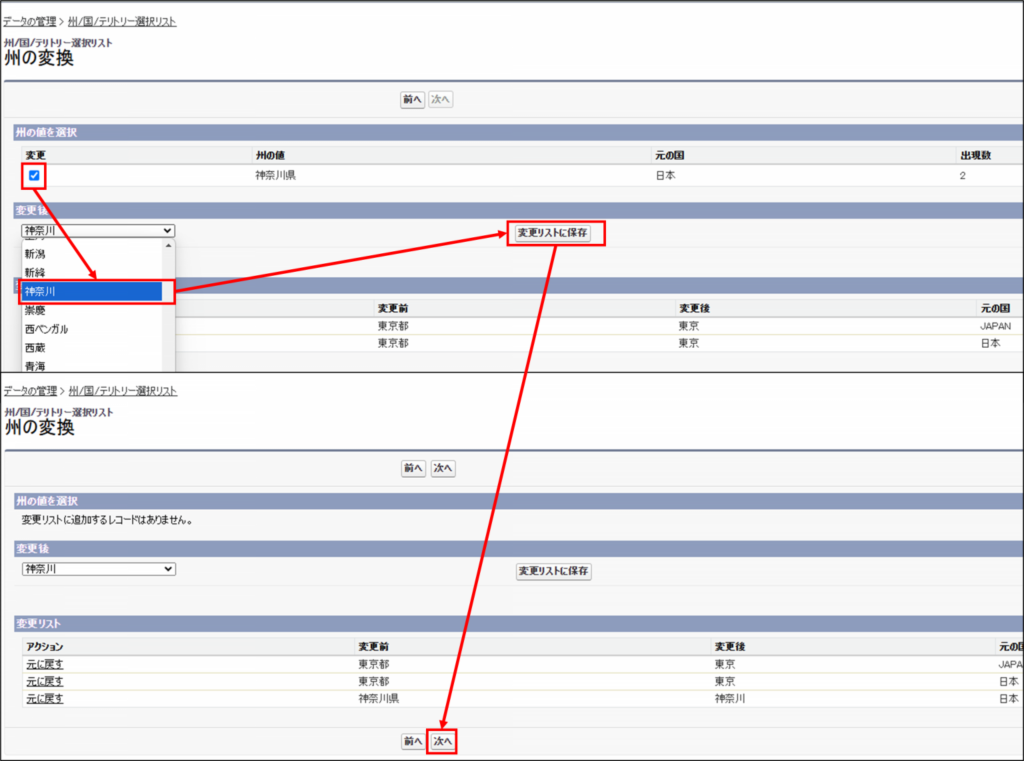The height and width of the screenshot is (761, 1024).
Task: Click 前へ beside the greyed-out 次へ
Action: 412,99
